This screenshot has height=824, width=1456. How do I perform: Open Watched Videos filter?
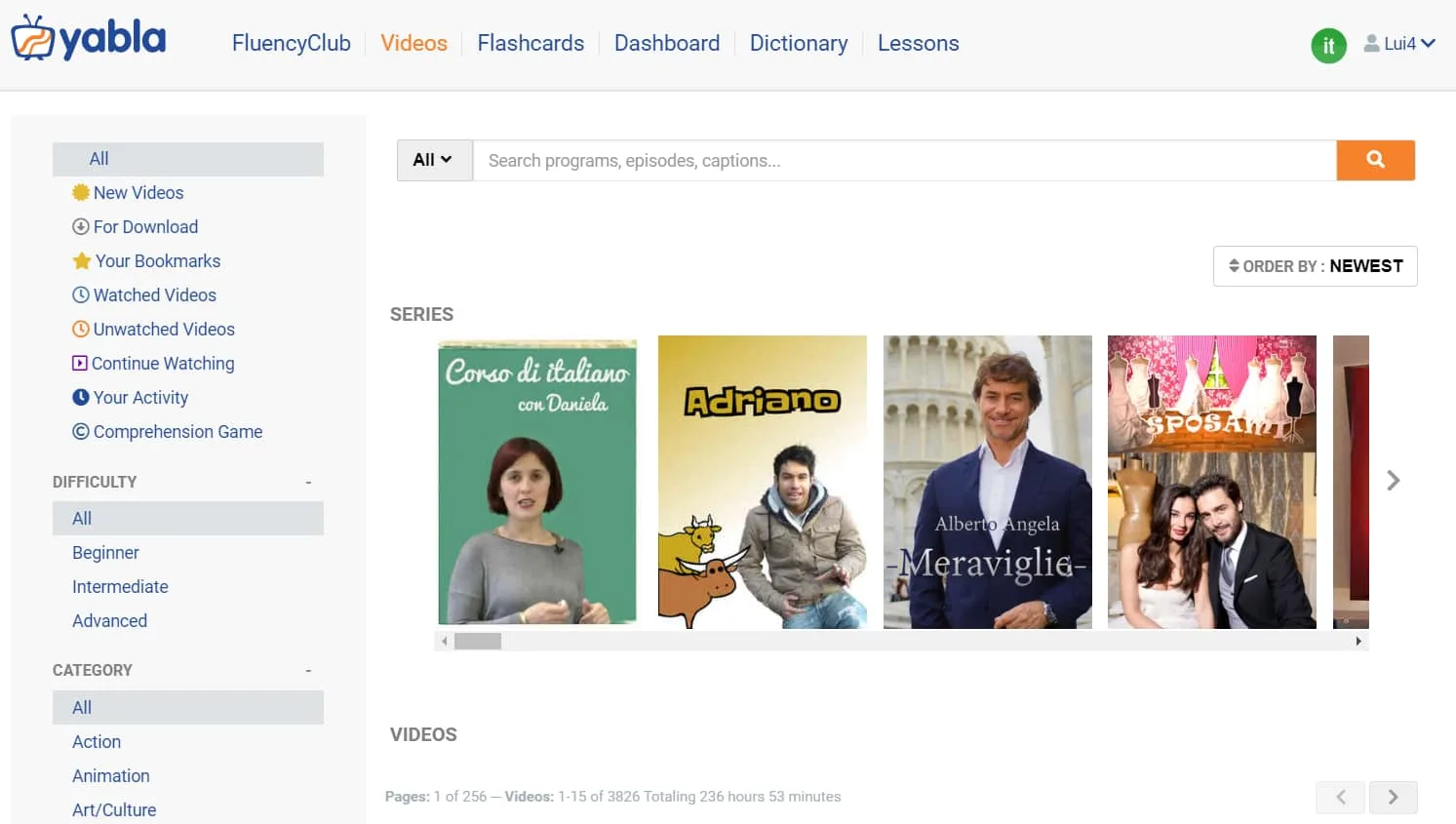pyautogui.click(x=154, y=295)
